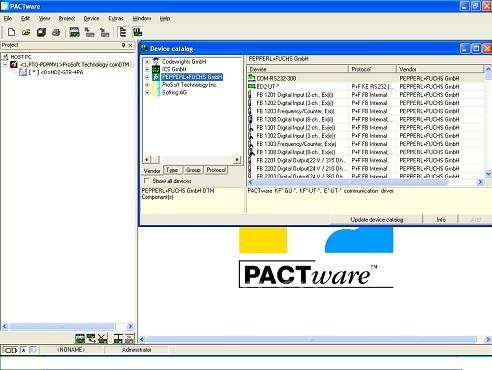Click the connect icon below the project tree
Viewport: 492px width, 370px height.
point(91,338)
